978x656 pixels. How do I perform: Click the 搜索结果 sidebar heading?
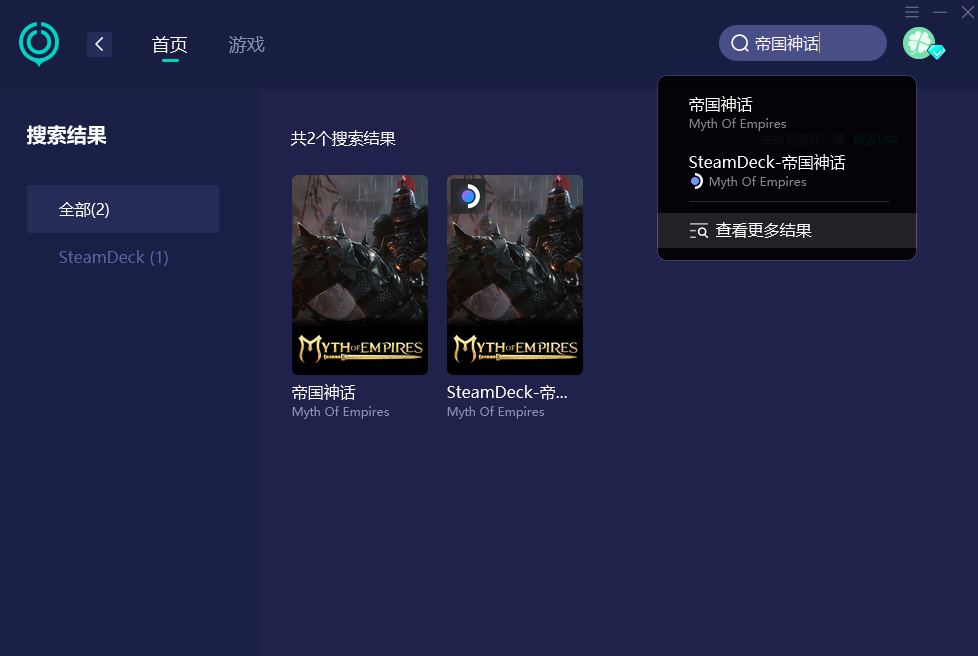tap(67, 135)
